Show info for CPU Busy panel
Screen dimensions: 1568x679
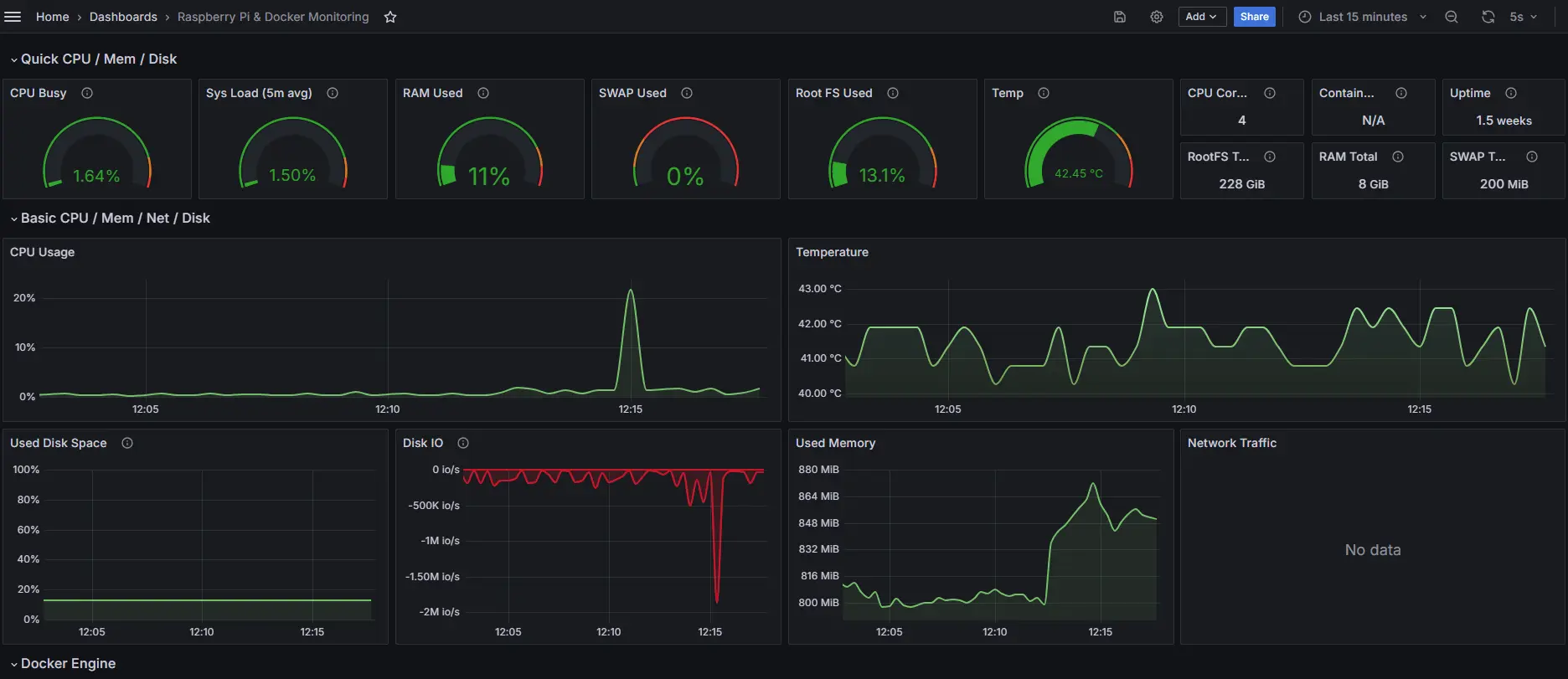pyautogui.click(x=87, y=93)
